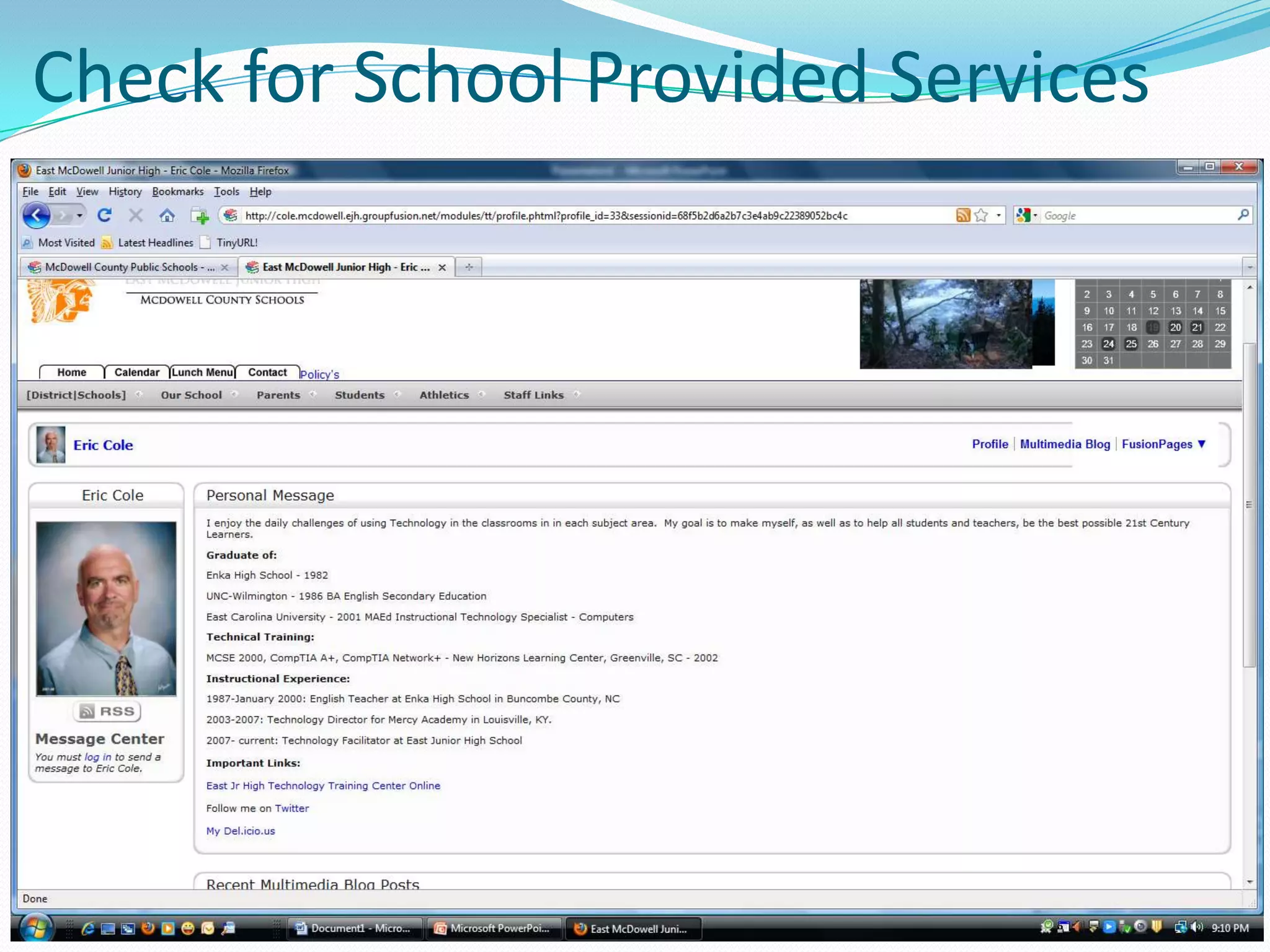Open the search engine selector dropdown
The width and height of the screenshot is (1270, 952).
[x=1035, y=216]
